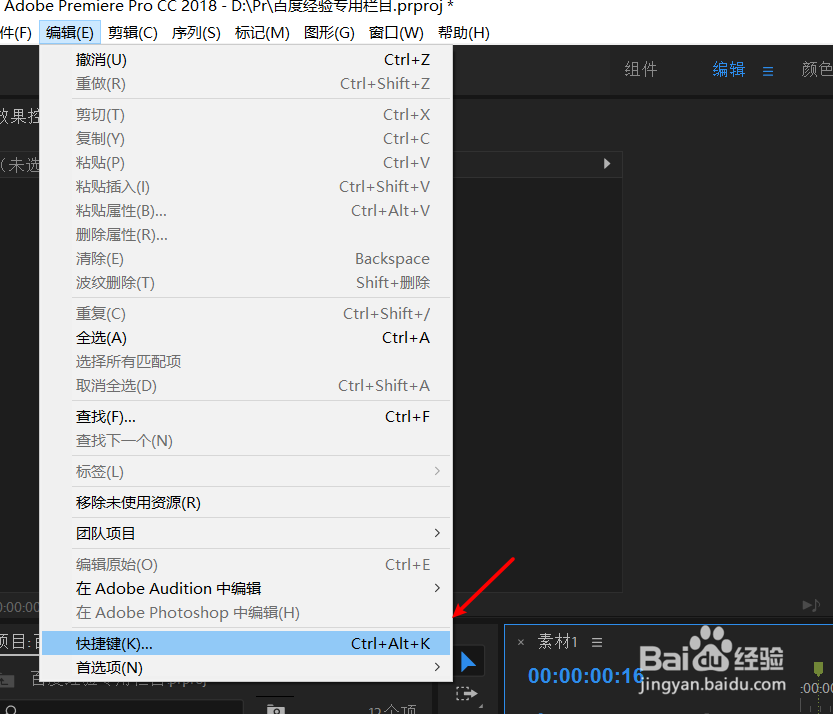The image size is (833, 714).
Task: Select the 素材1 timeline tab
Action: pyautogui.click(x=557, y=642)
